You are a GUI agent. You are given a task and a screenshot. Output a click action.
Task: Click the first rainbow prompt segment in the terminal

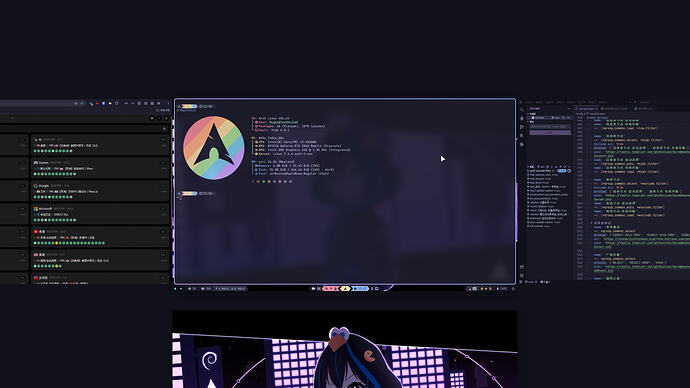pos(189,106)
